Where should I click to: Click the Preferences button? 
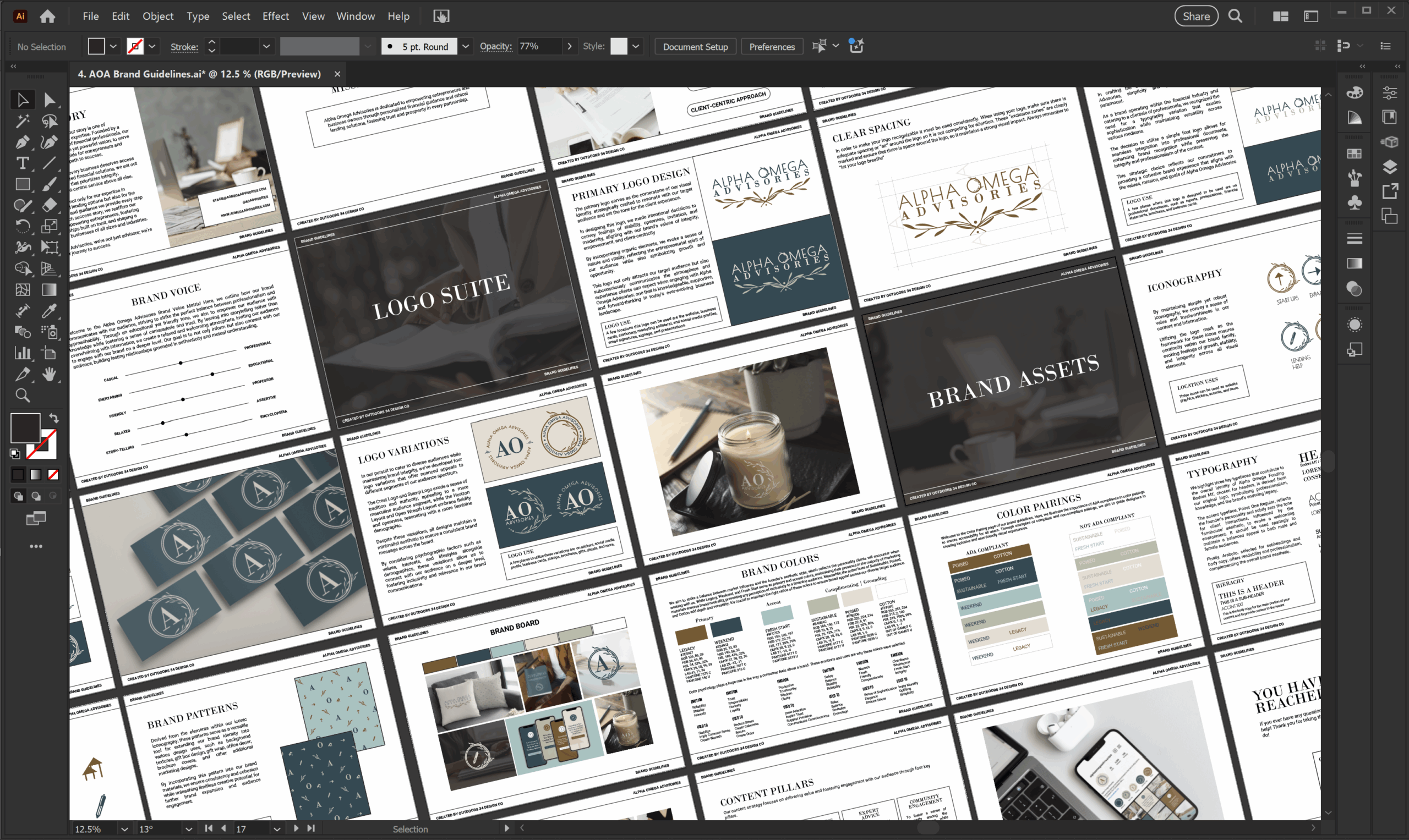tap(771, 46)
